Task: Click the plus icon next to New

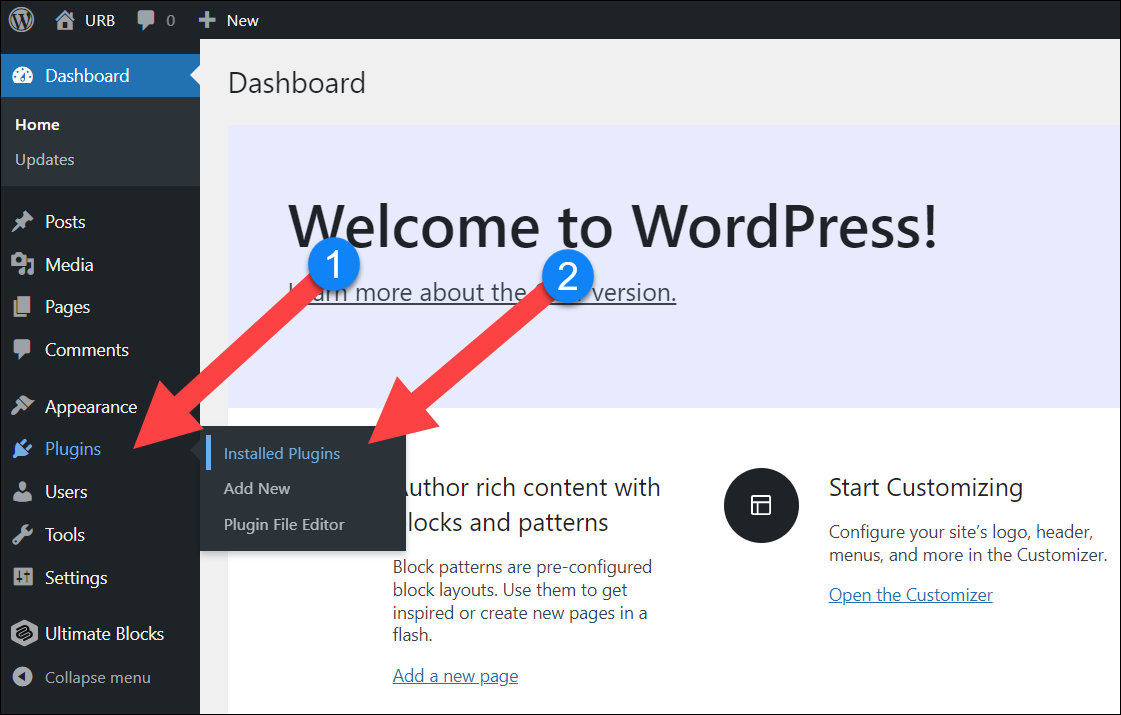Action: point(207,20)
